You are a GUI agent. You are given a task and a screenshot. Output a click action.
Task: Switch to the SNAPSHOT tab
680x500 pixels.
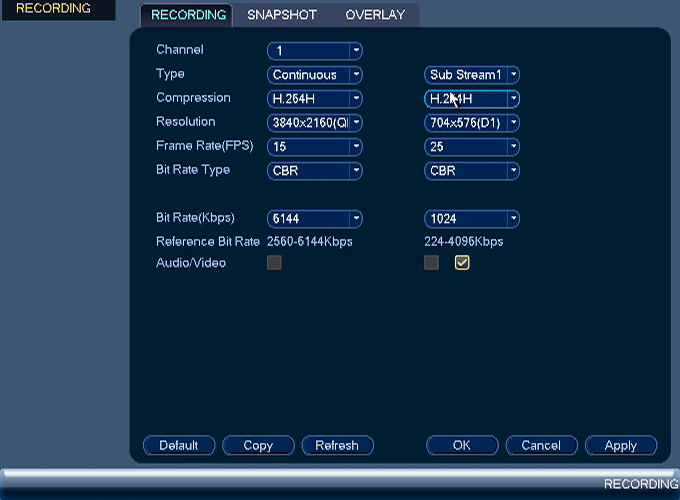click(x=282, y=15)
